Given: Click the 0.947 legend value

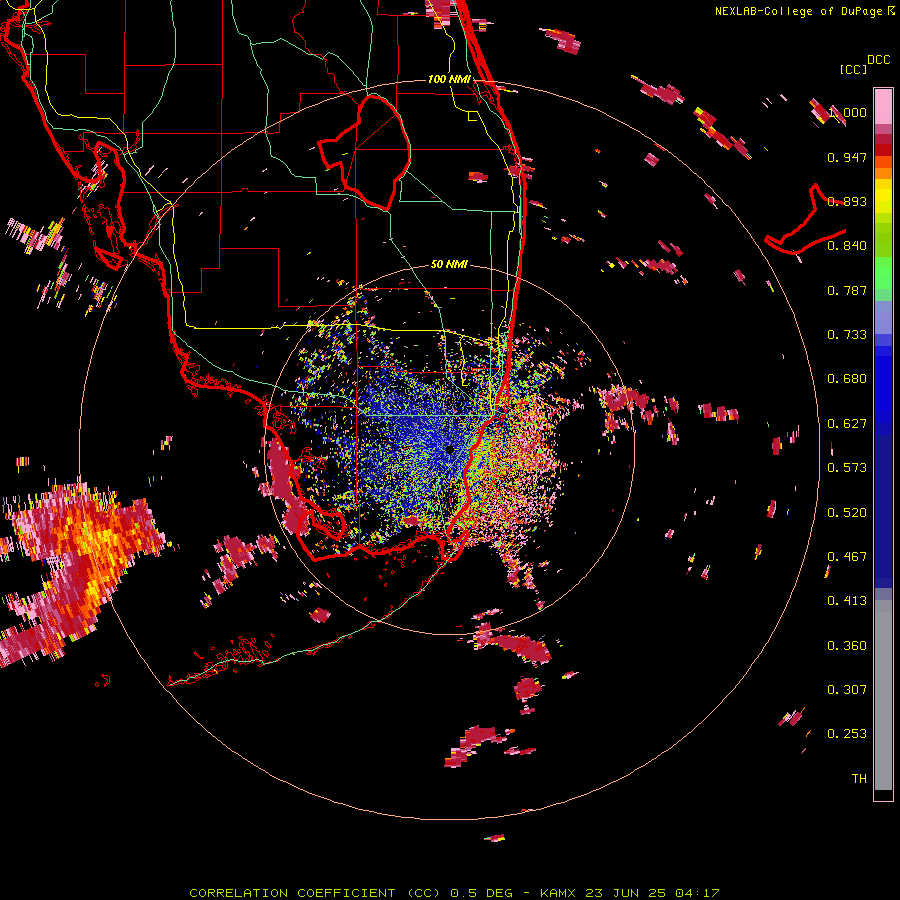Looking at the screenshot, I should point(847,157).
